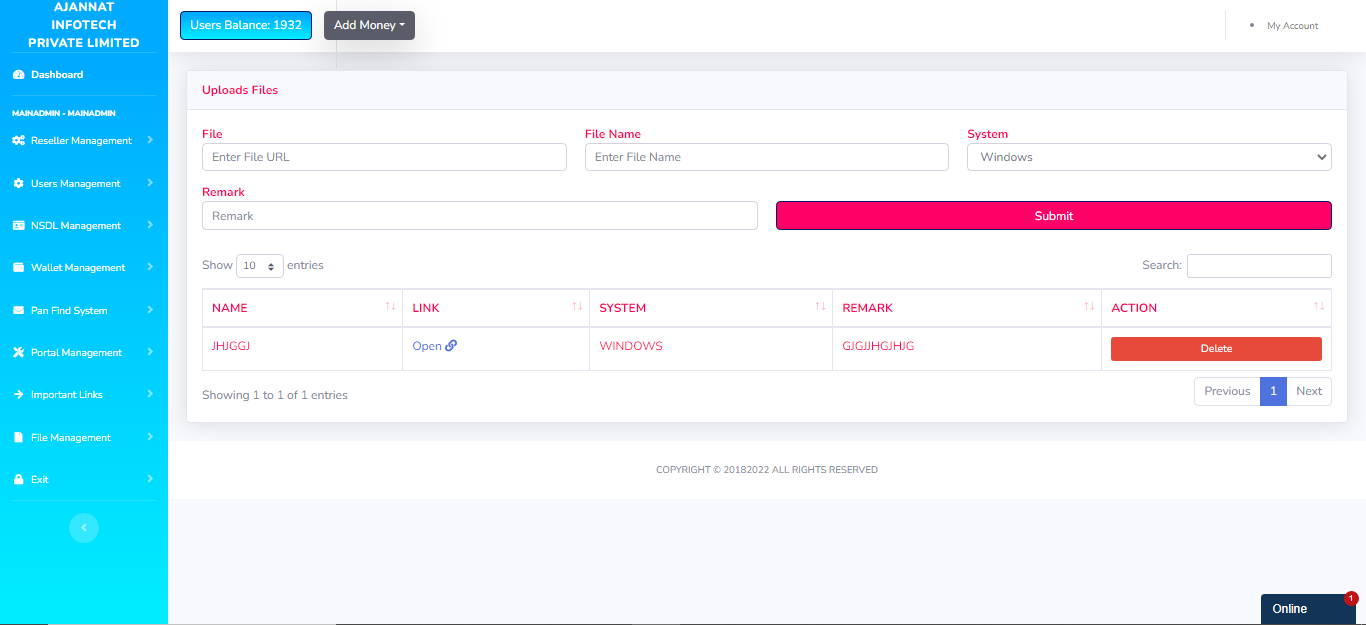This screenshot has height=625, width=1366.
Task: Change the show entries count selector
Action: [260, 266]
